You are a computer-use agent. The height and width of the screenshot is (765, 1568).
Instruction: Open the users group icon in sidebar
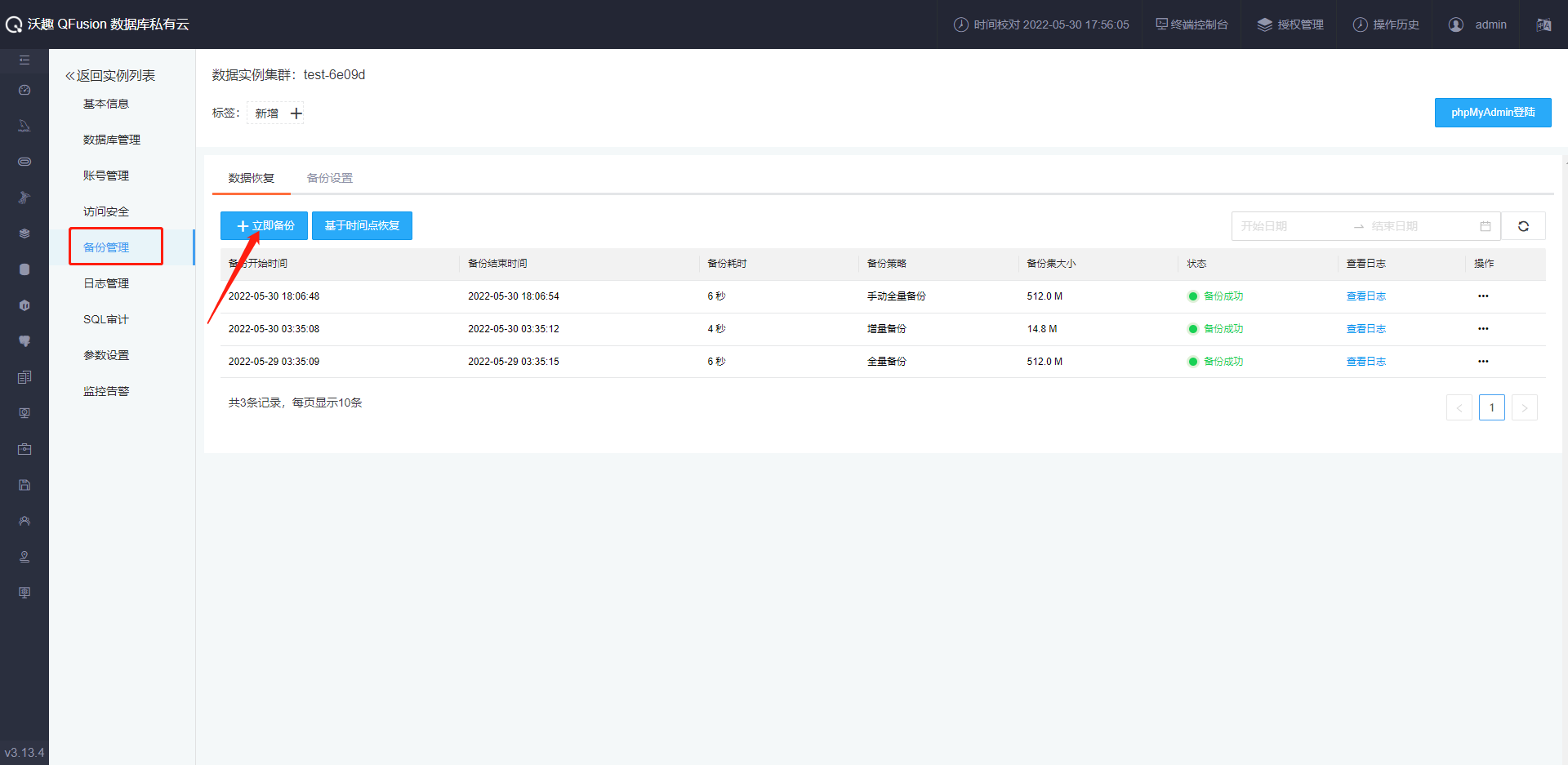(x=24, y=521)
